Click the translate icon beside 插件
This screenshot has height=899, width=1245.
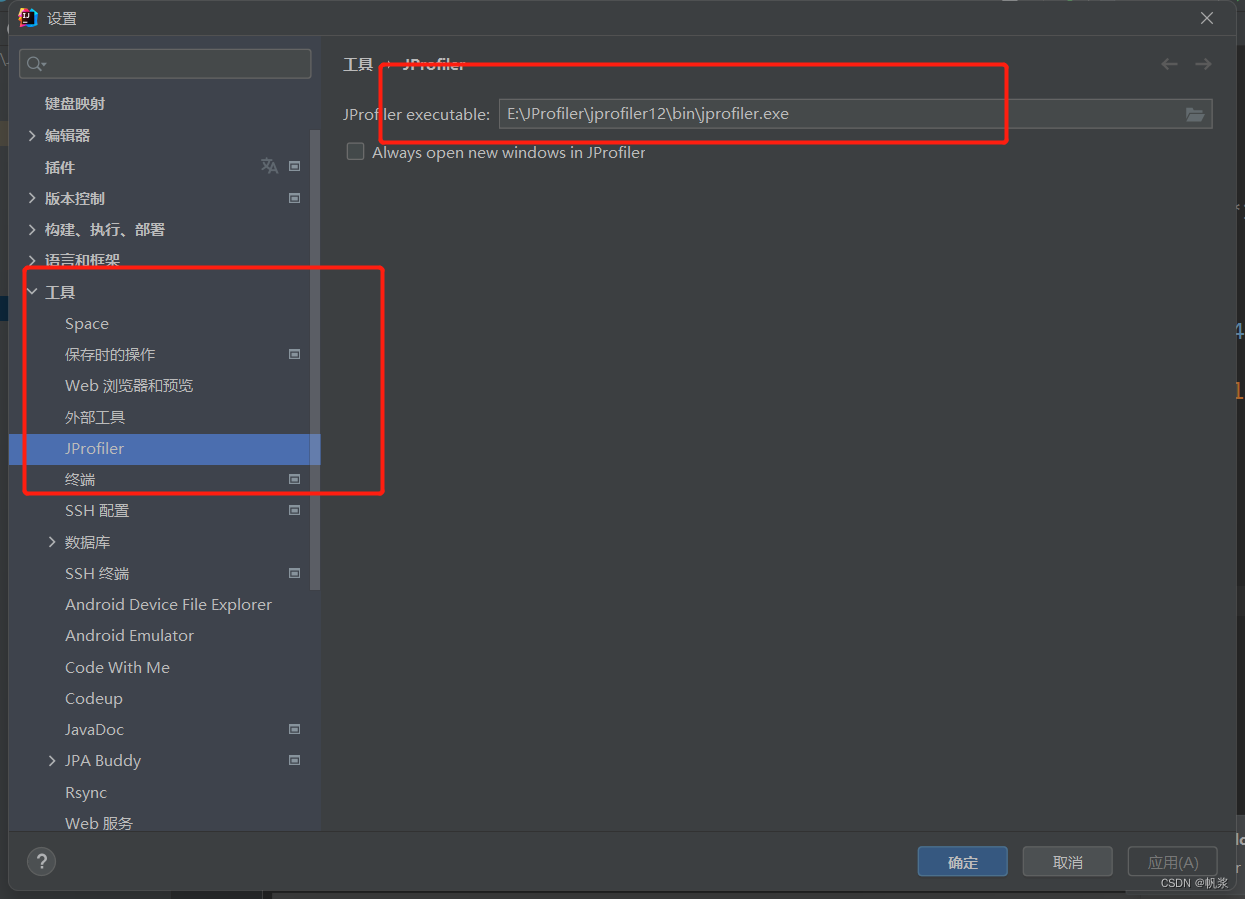[x=269, y=166]
